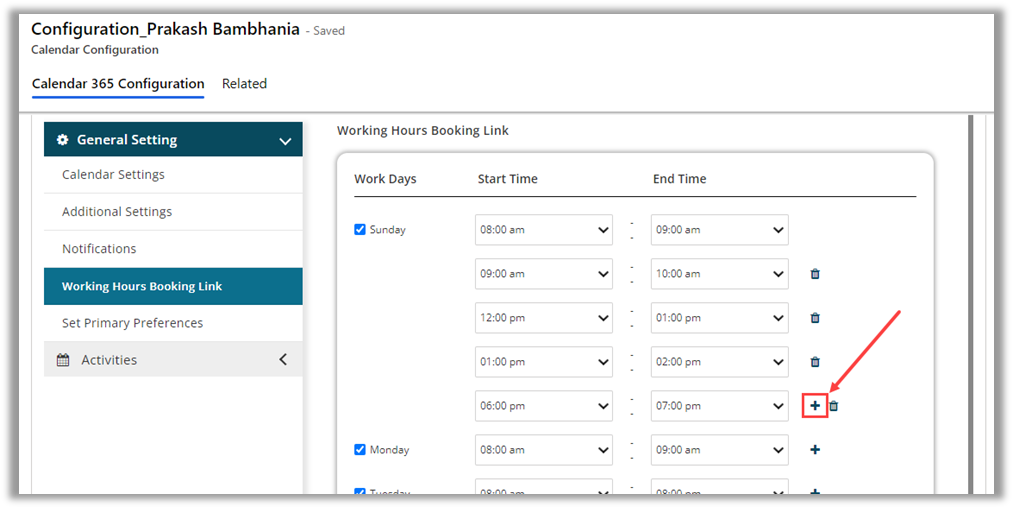Click the Activities calendar icon

pyautogui.click(x=63, y=360)
